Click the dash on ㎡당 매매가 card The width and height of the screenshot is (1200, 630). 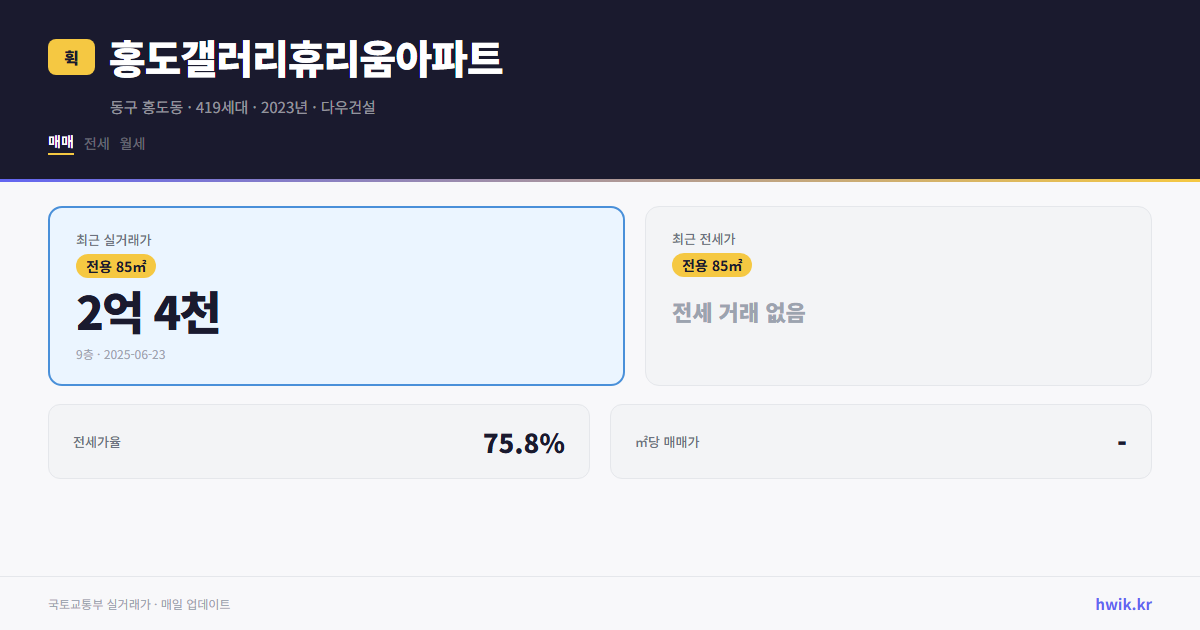1120,441
